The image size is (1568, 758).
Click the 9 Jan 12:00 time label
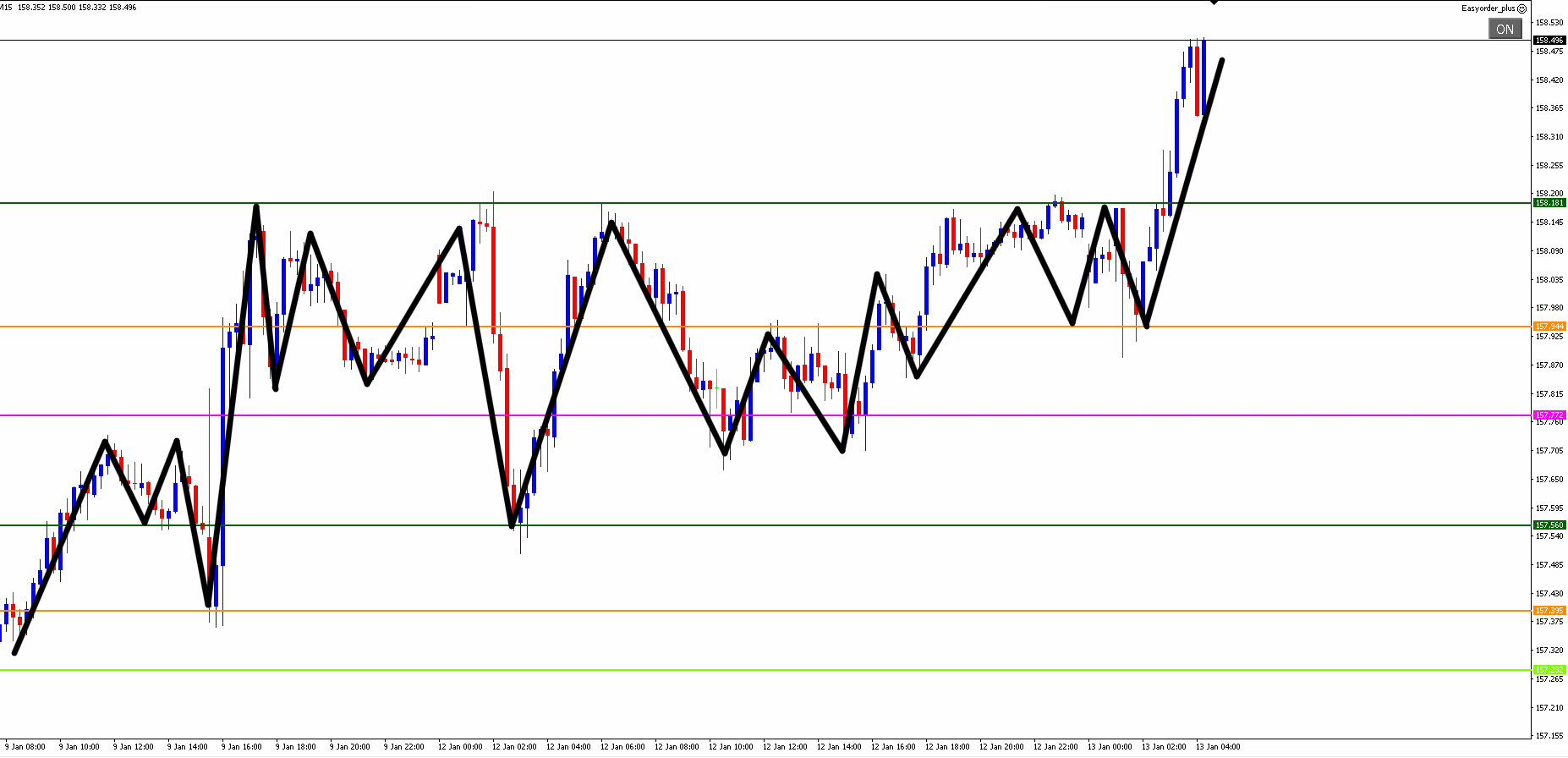click(x=134, y=747)
